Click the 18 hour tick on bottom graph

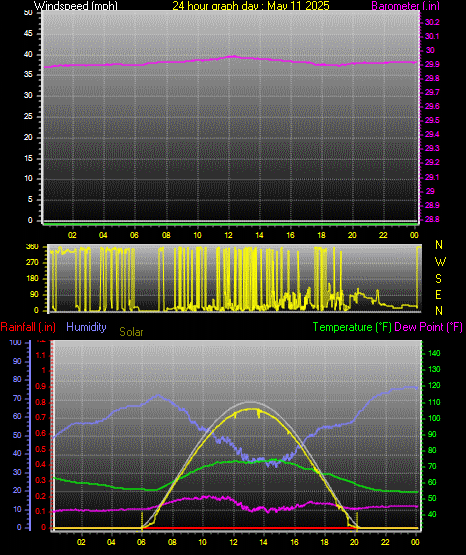pos(324,542)
